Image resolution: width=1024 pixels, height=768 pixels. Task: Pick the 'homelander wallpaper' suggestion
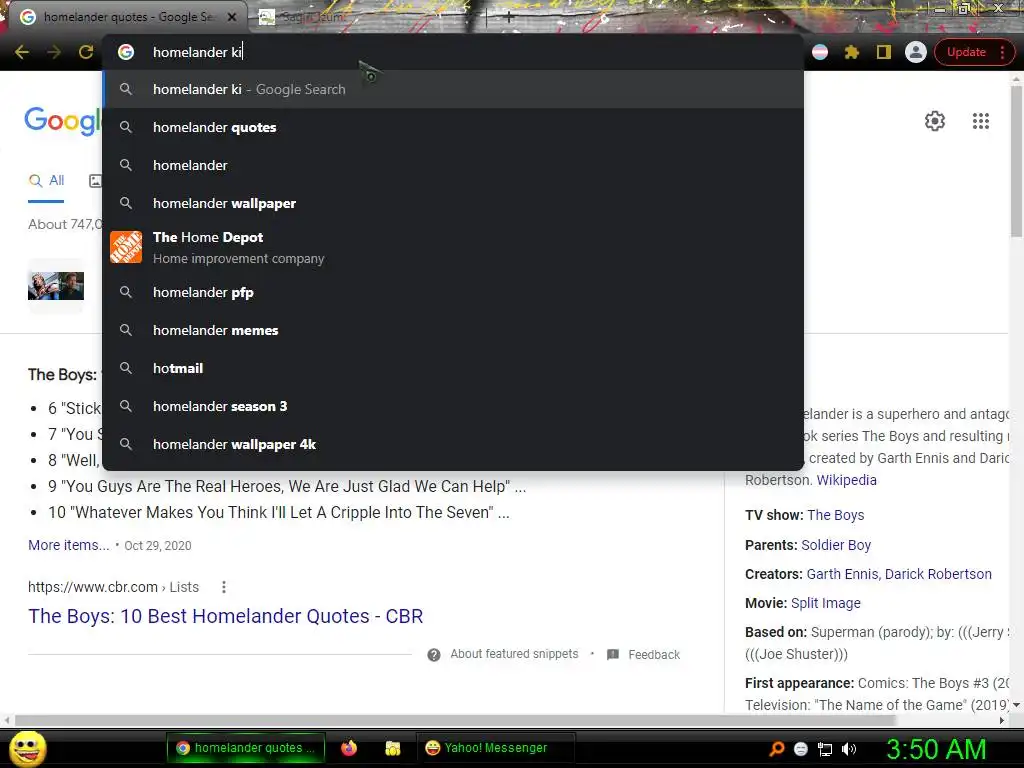point(453,203)
